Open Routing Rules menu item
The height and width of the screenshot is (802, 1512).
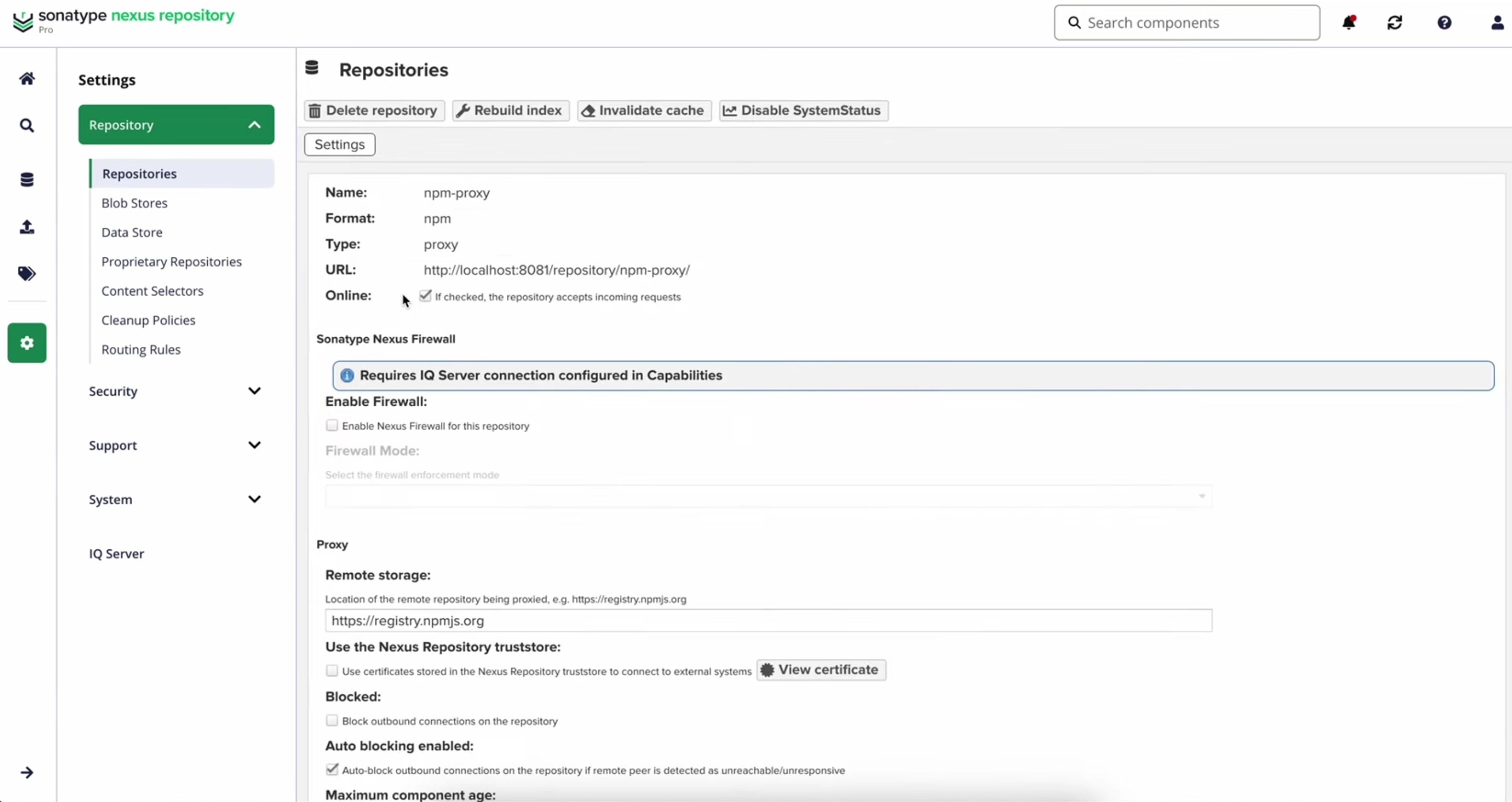141,350
